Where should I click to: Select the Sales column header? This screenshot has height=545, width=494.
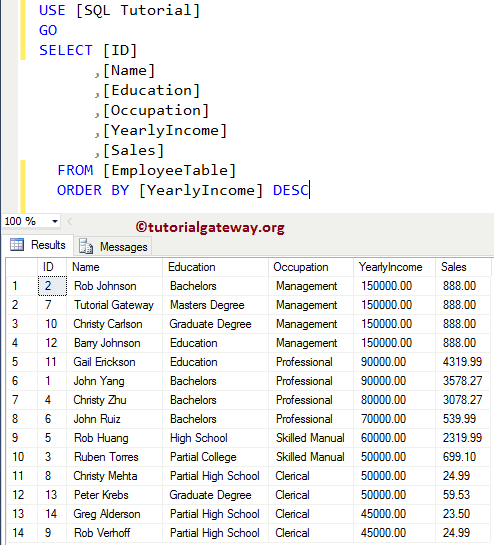coord(463,267)
